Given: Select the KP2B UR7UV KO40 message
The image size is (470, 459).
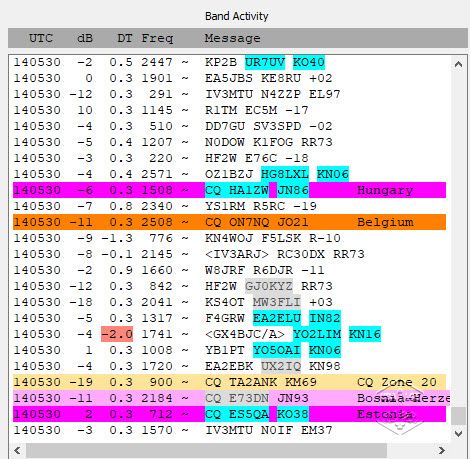Looking at the screenshot, I should pyautogui.click(x=265, y=62).
